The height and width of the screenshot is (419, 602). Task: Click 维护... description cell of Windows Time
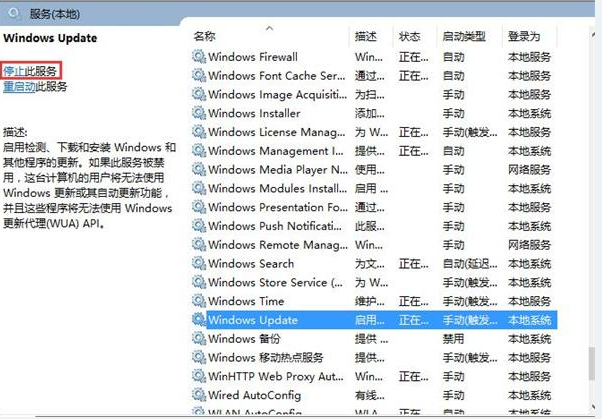(370, 301)
